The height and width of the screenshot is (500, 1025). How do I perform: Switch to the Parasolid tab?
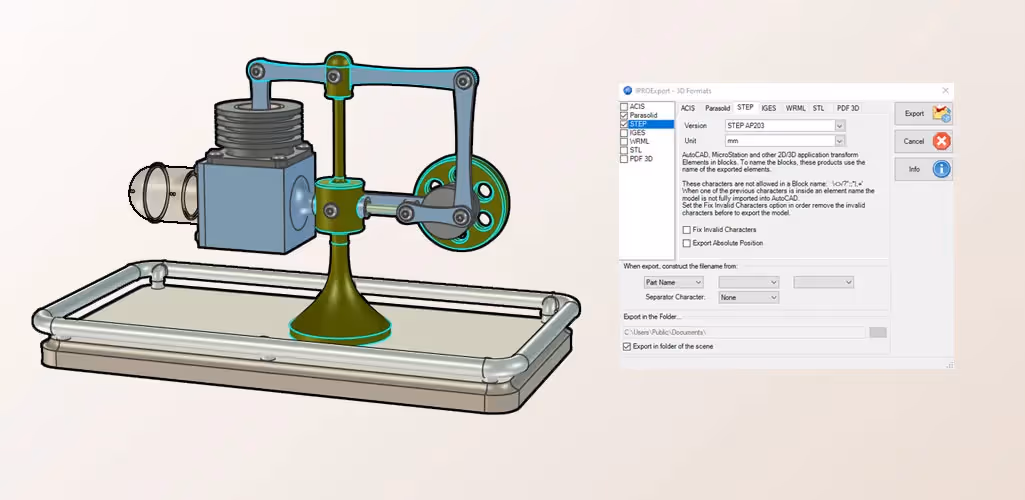coord(717,108)
